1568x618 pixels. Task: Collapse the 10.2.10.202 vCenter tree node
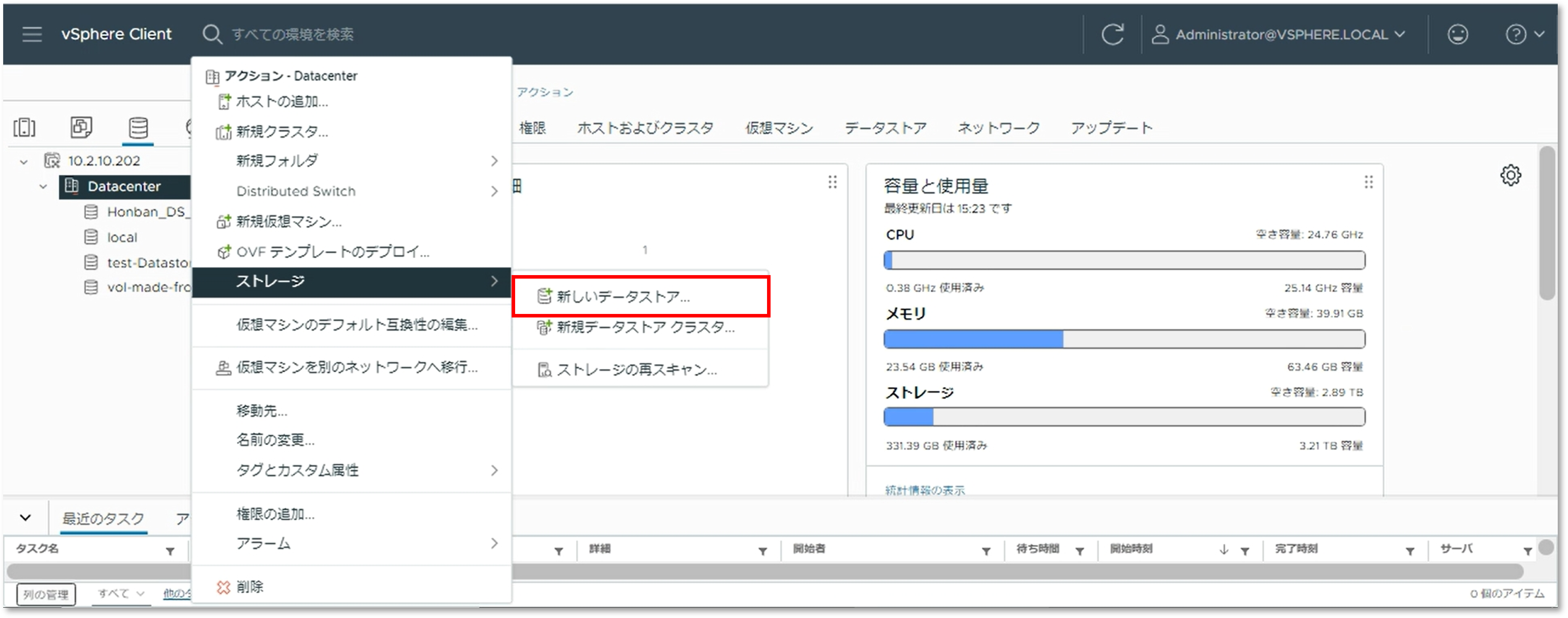click(x=23, y=162)
